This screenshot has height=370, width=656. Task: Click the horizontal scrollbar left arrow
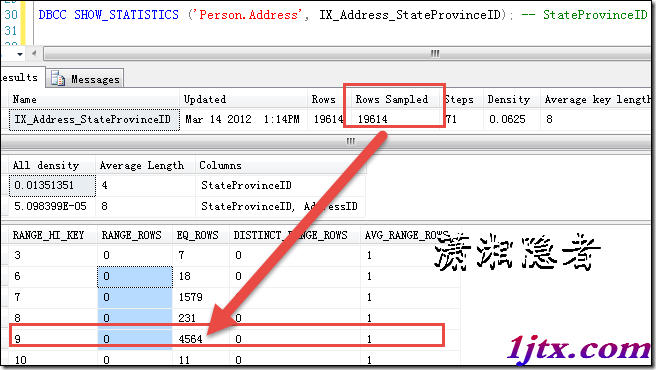click(x=34, y=54)
